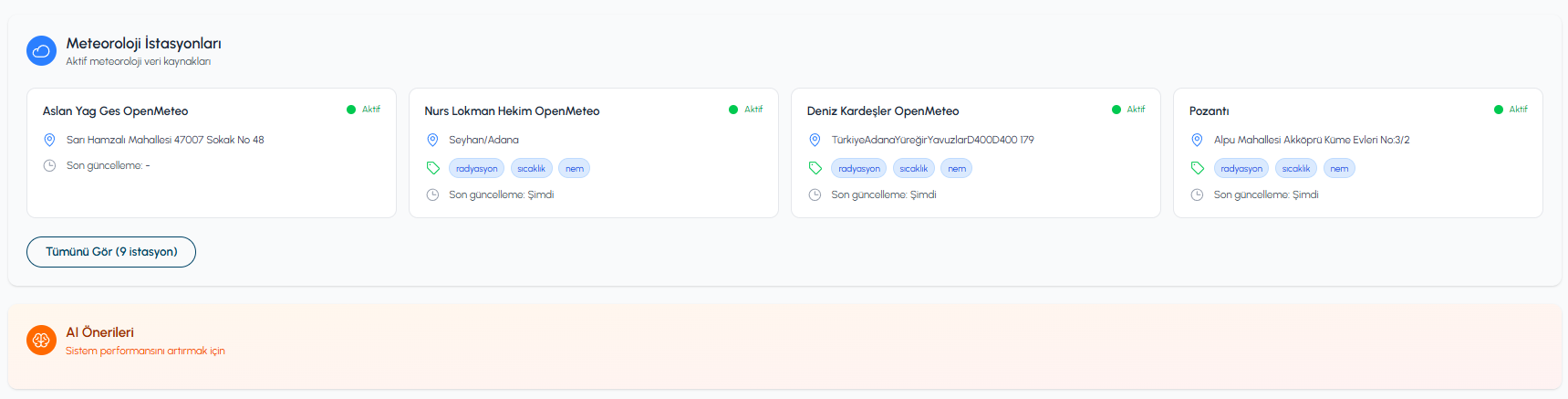Click green tag icon in Deniz Kardeşler card
Image resolution: width=1568 pixels, height=399 pixels.
pyautogui.click(x=815, y=168)
